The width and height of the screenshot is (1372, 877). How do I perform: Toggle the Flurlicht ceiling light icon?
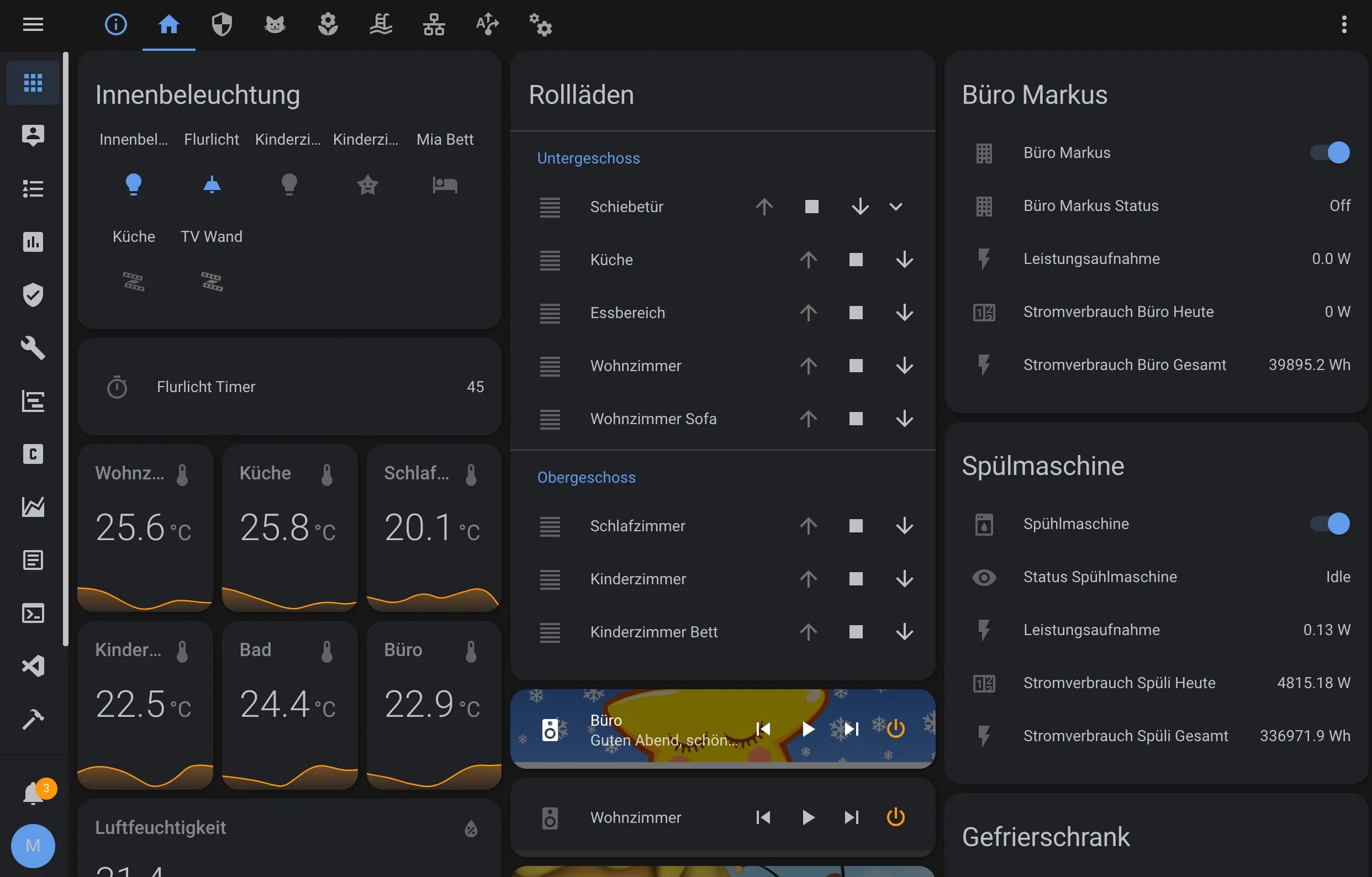[212, 184]
